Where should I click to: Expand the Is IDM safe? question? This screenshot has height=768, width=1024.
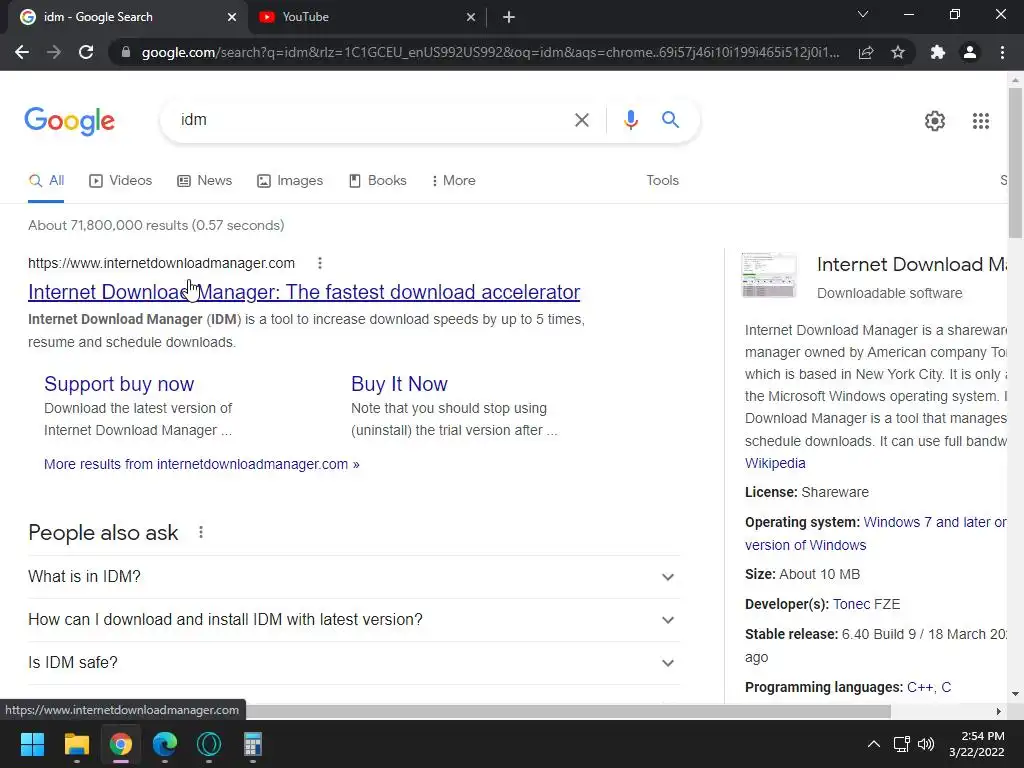tap(353, 663)
